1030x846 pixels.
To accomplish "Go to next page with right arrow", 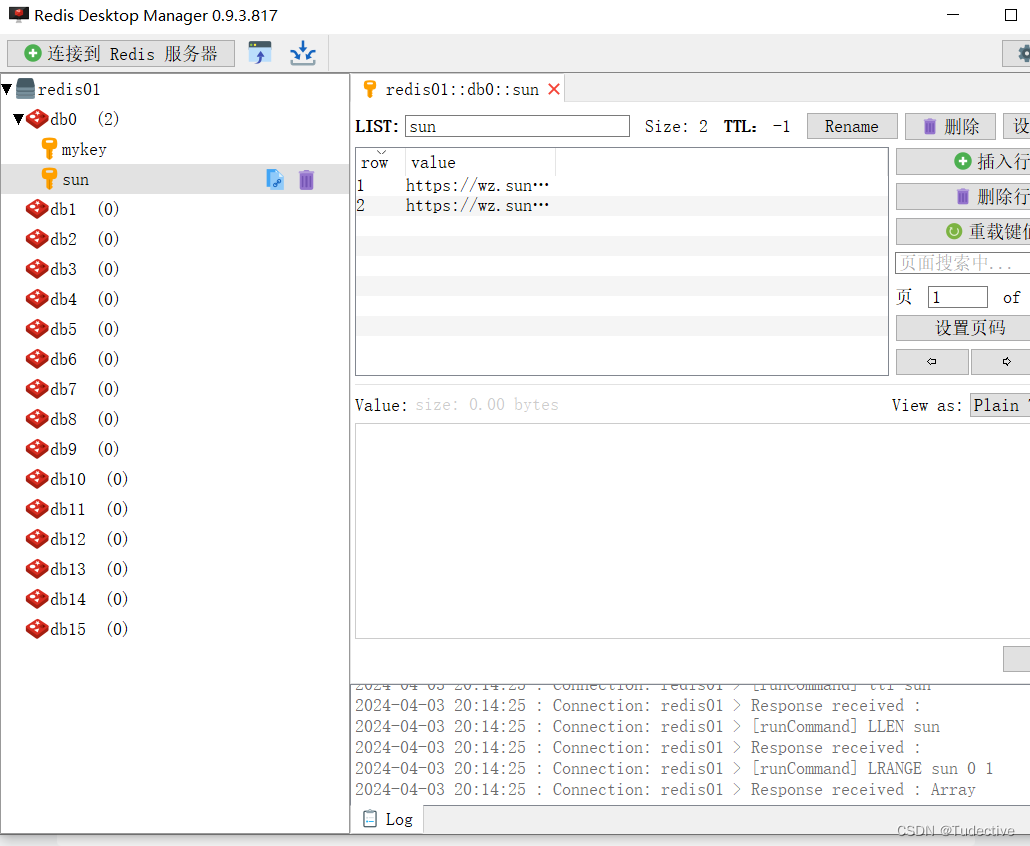I will coord(1000,361).
